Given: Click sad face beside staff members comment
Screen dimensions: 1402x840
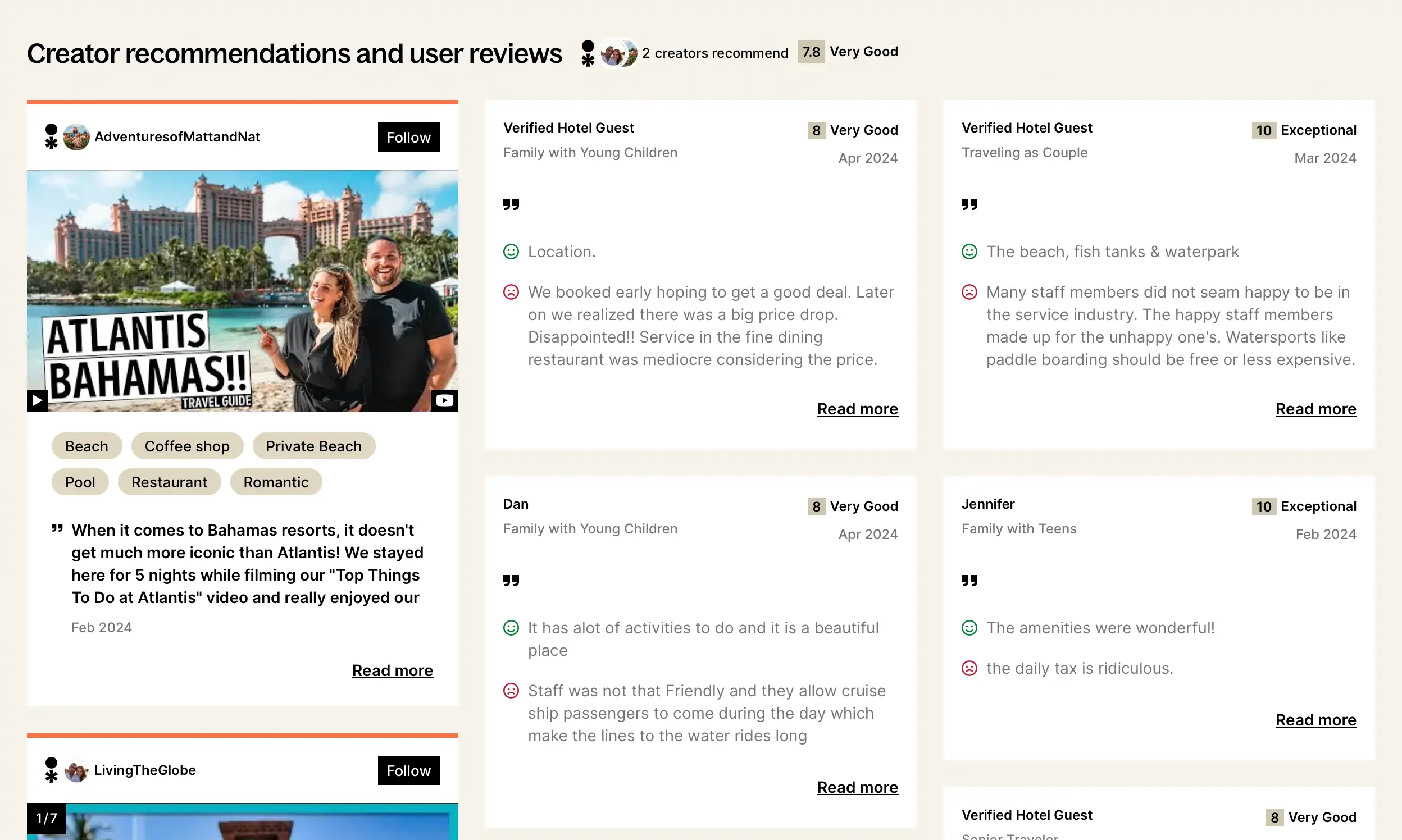Looking at the screenshot, I should [969, 292].
